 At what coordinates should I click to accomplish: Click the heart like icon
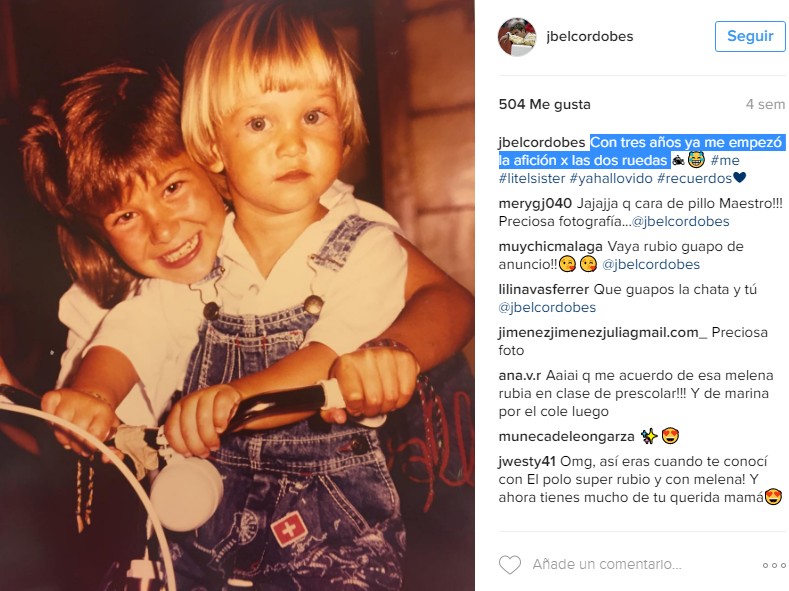pyautogui.click(x=510, y=564)
